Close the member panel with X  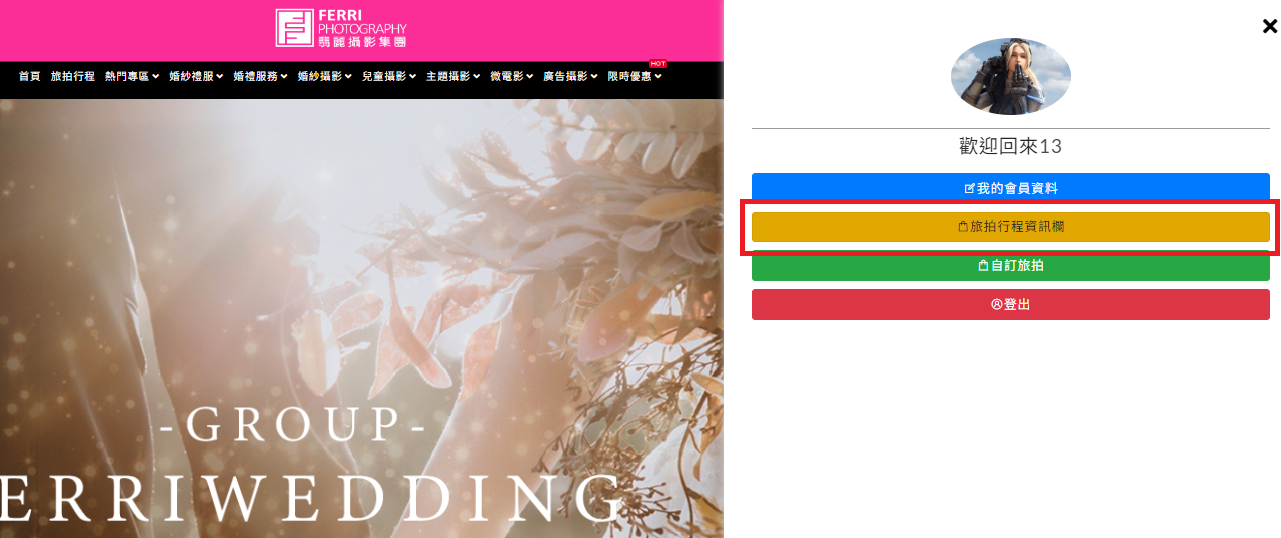pyautogui.click(x=1270, y=27)
